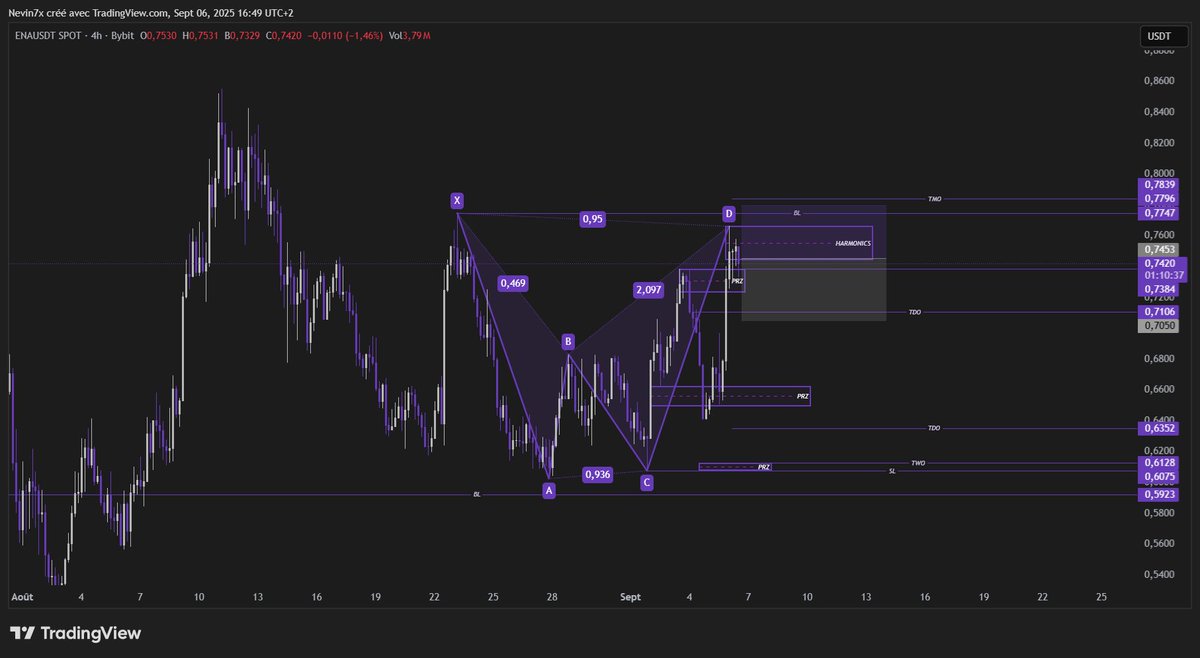Click the 0,7420 current price tag
1200x658 pixels.
click(1159, 263)
